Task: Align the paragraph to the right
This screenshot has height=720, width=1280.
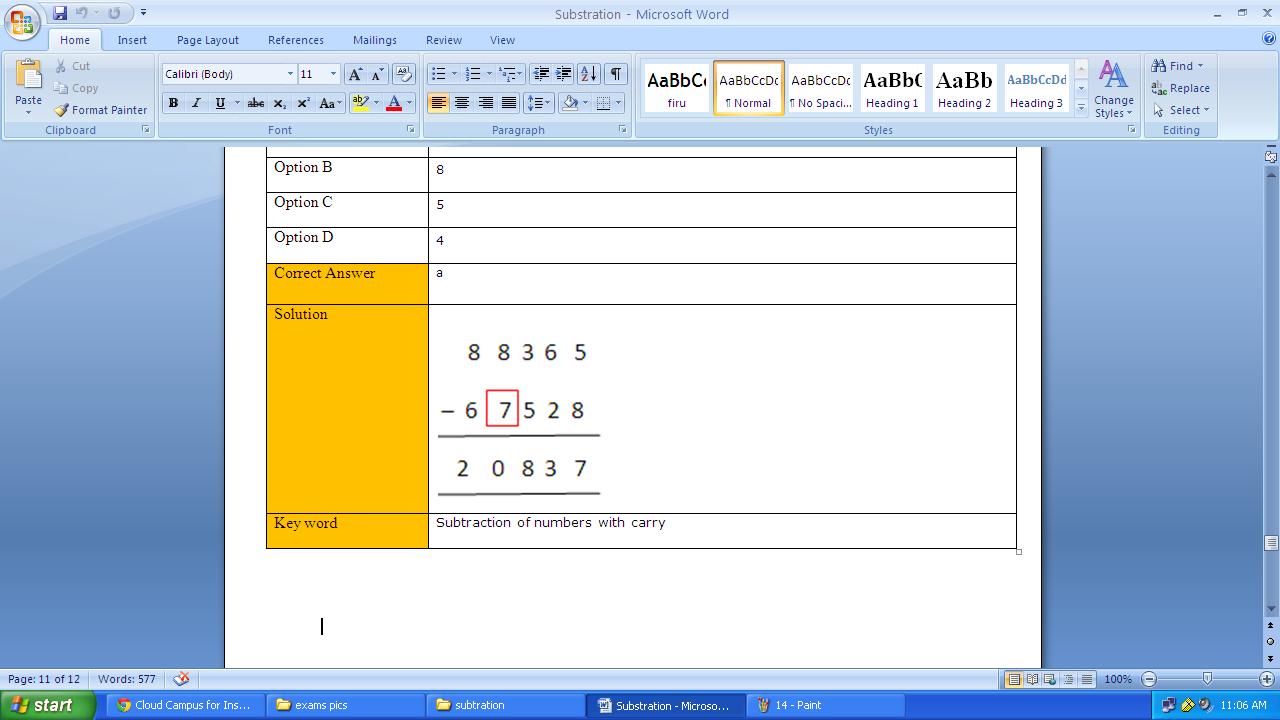Action: (x=486, y=103)
